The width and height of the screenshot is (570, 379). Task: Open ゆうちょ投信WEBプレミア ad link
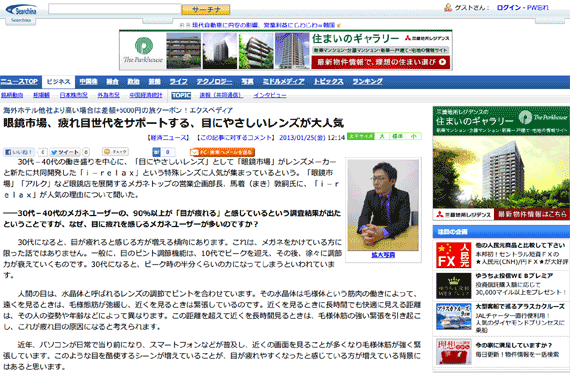pos(514,276)
